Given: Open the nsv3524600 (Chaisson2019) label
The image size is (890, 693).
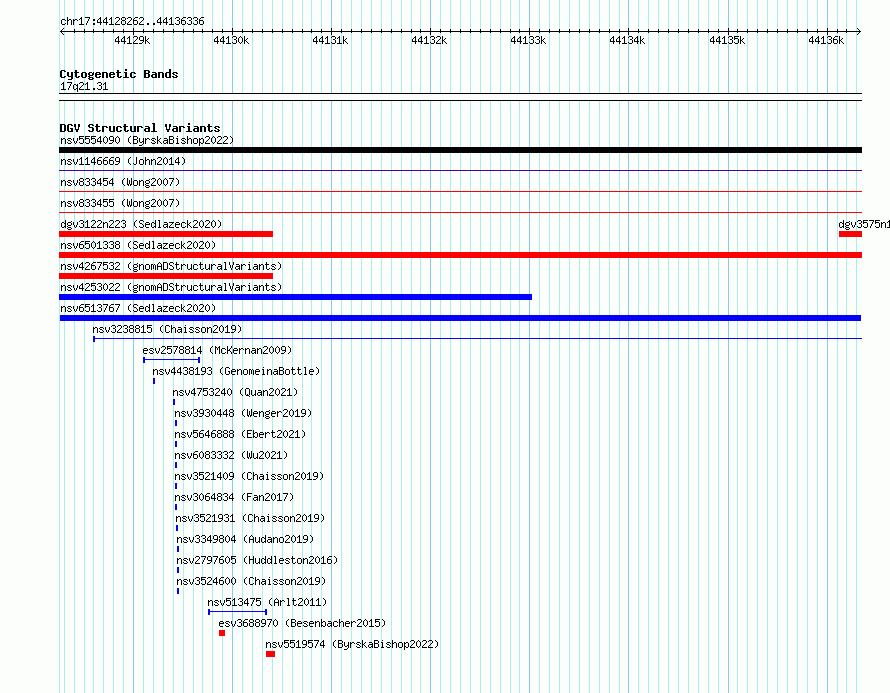Looking at the screenshot, I should 251,581.
